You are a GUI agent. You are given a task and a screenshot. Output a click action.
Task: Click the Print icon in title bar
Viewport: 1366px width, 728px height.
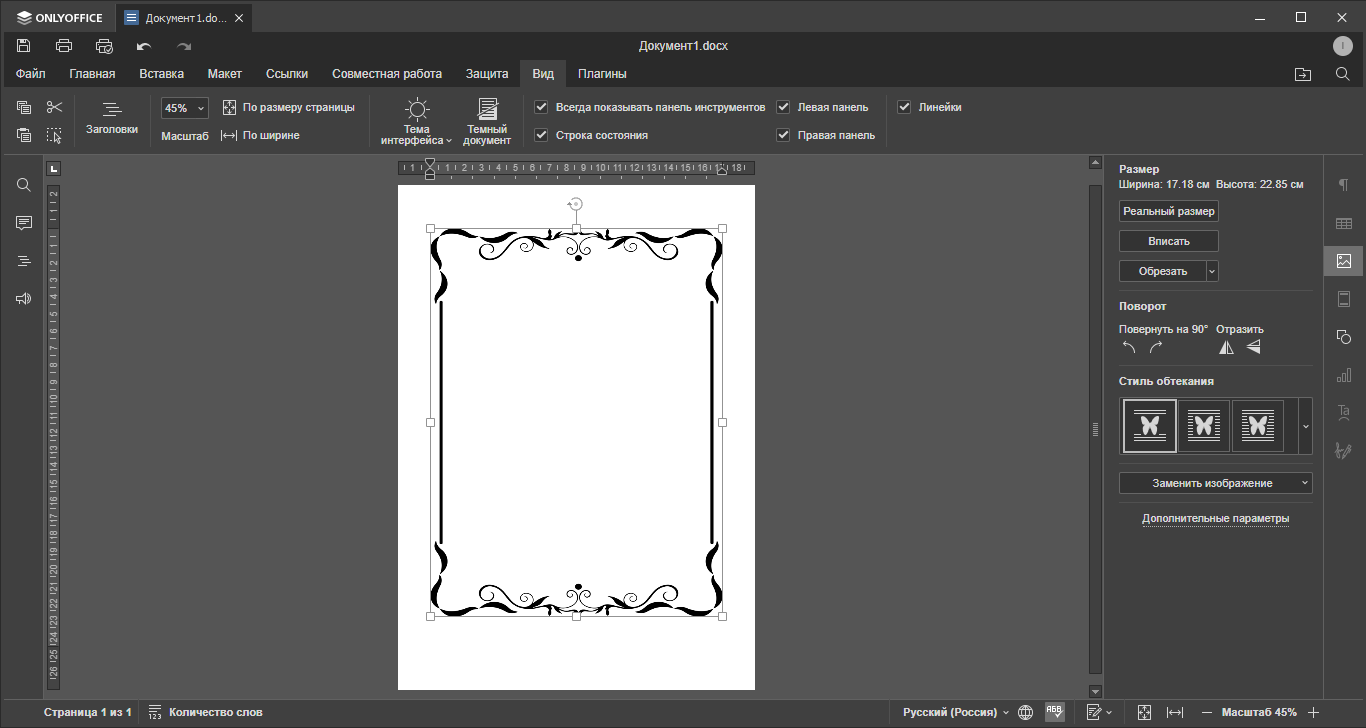click(x=64, y=46)
